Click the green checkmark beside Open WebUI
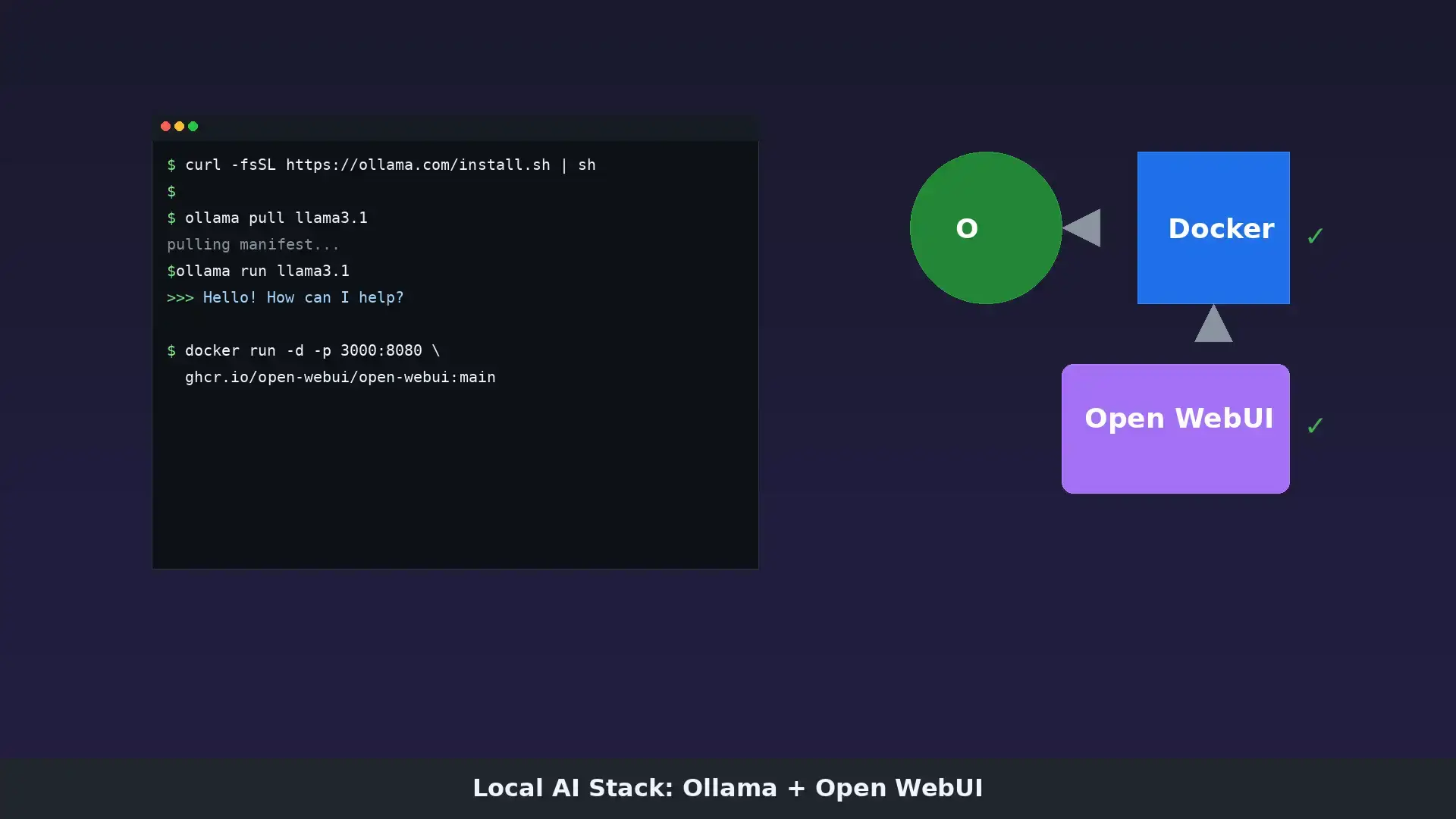The width and height of the screenshot is (1456, 819). [x=1315, y=425]
